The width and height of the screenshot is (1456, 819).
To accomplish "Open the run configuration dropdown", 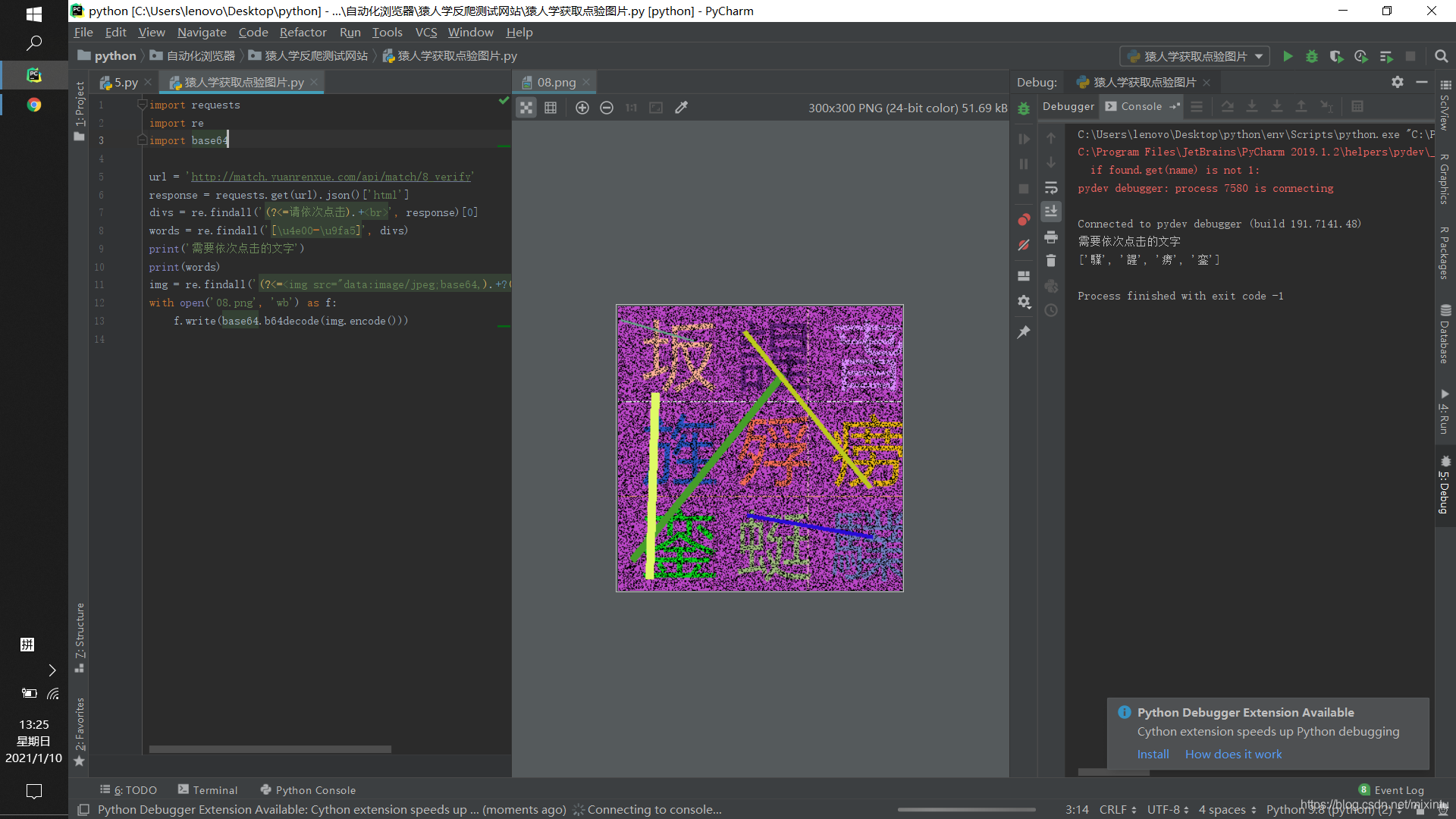I will (x=1194, y=56).
